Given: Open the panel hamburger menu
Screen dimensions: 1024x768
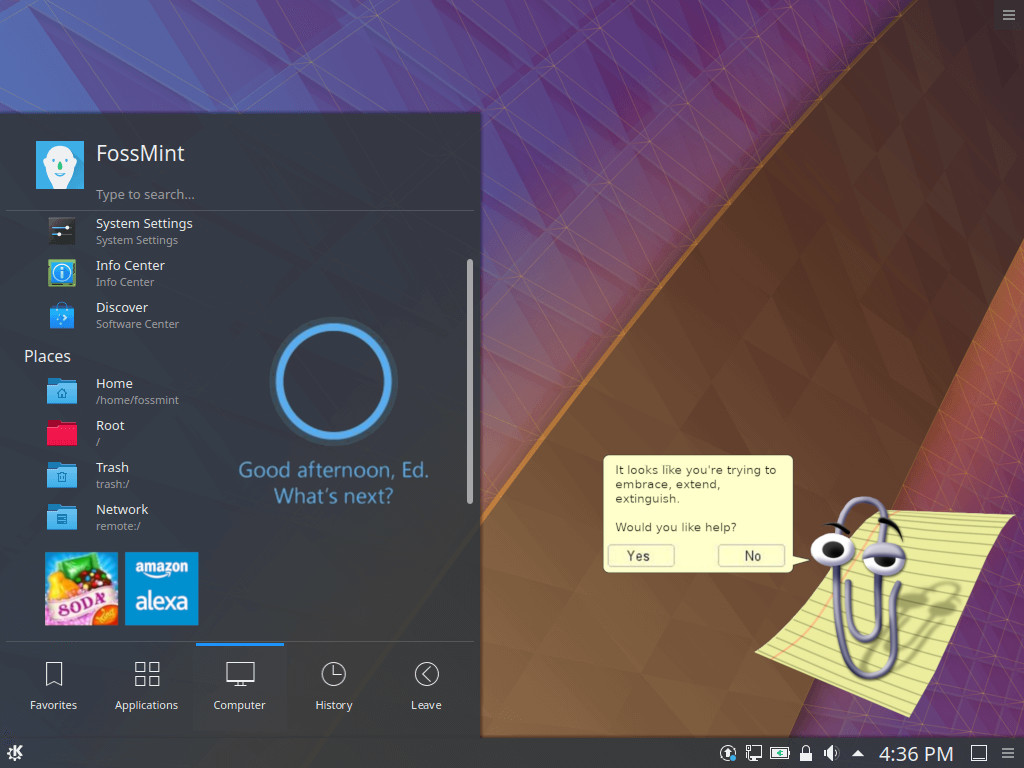Looking at the screenshot, I should [1008, 754].
